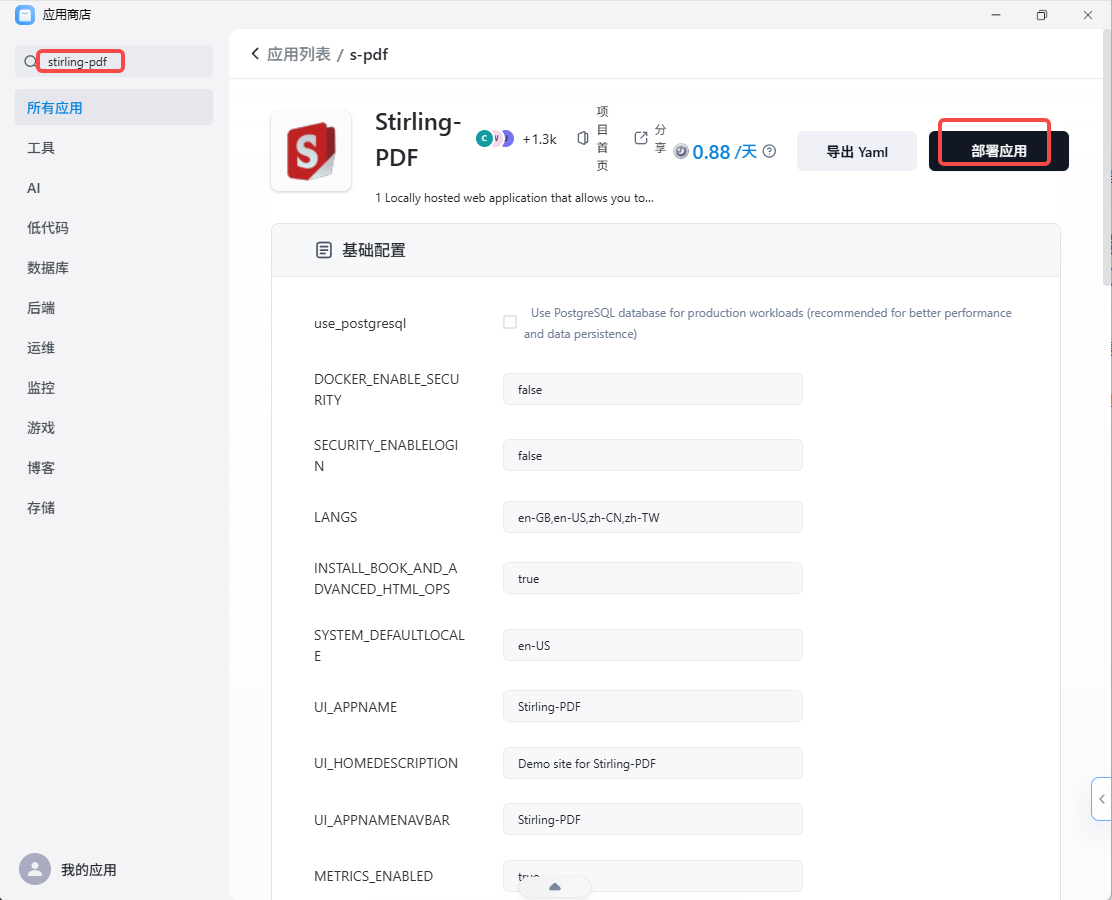Click the 基础配置 section heading

pyautogui.click(x=374, y=250)
